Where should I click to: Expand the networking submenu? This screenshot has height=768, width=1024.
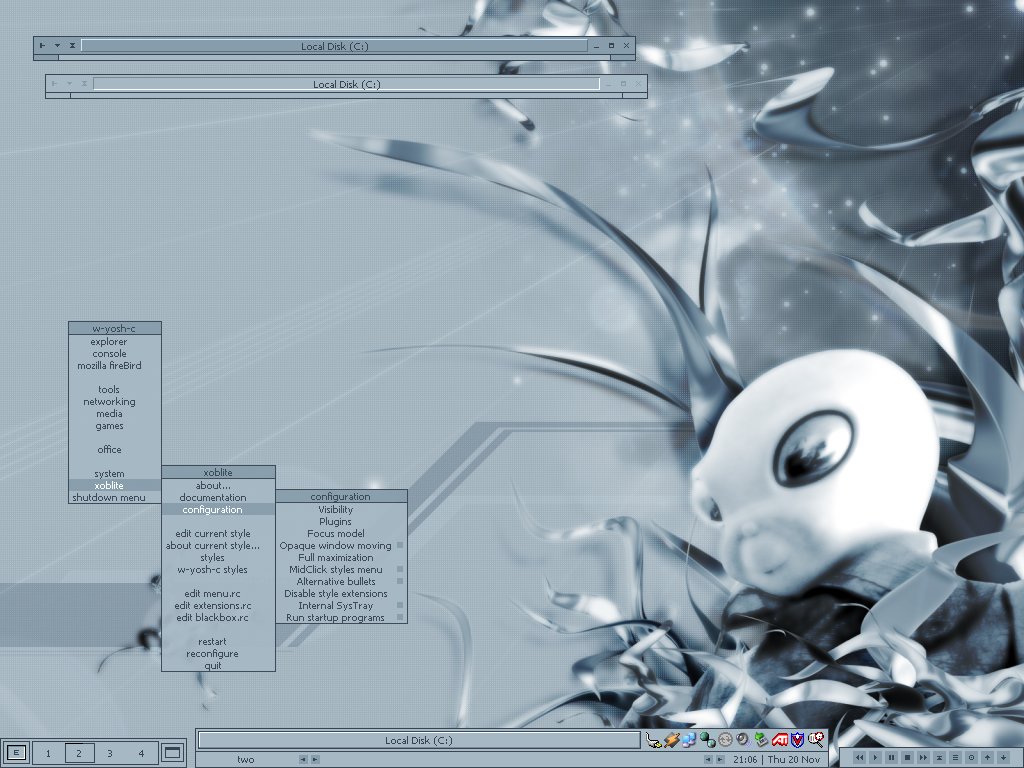click(x=114, y=402)
